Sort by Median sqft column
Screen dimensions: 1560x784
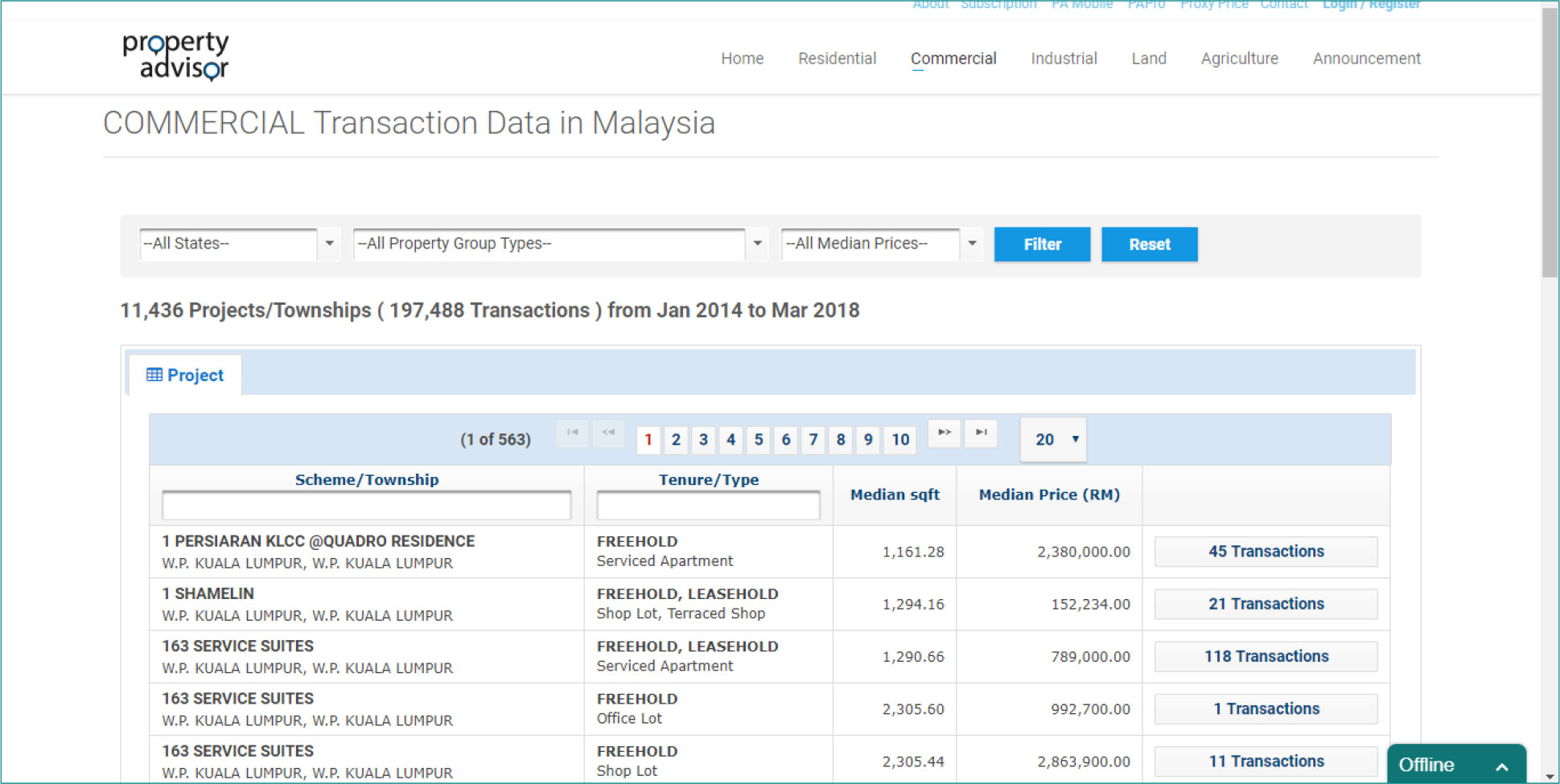tap(895, 495)
